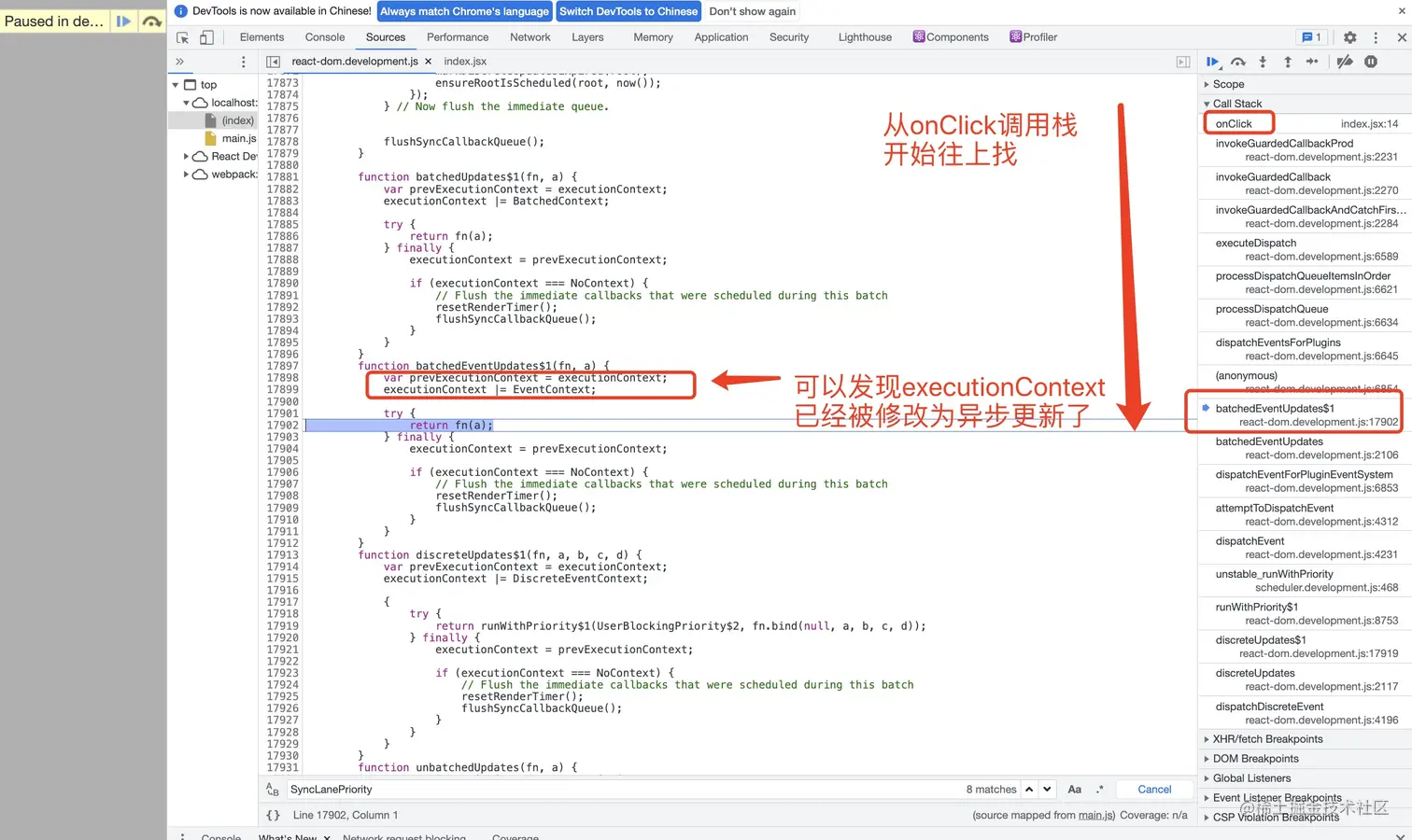Click Don't show again
The image size is (1412, 840).
point(752,11)
